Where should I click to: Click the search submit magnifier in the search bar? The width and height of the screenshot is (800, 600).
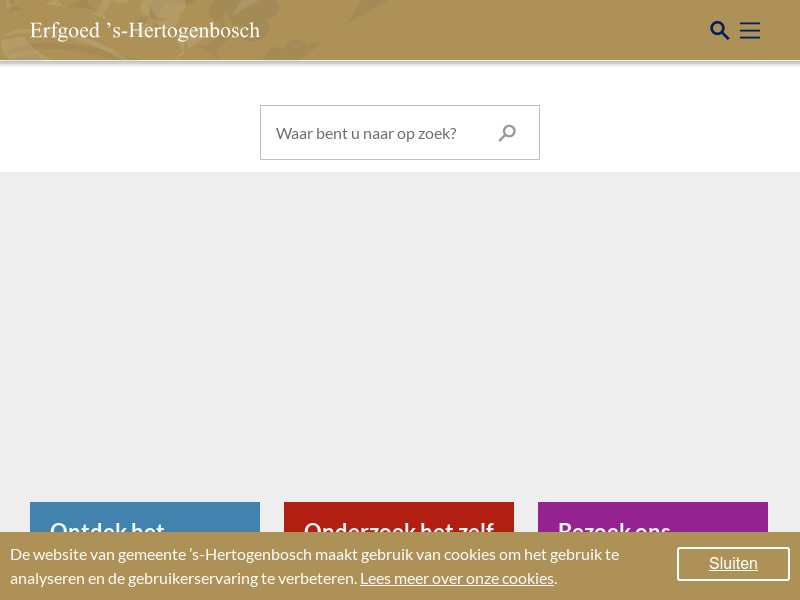pos(507,132)
